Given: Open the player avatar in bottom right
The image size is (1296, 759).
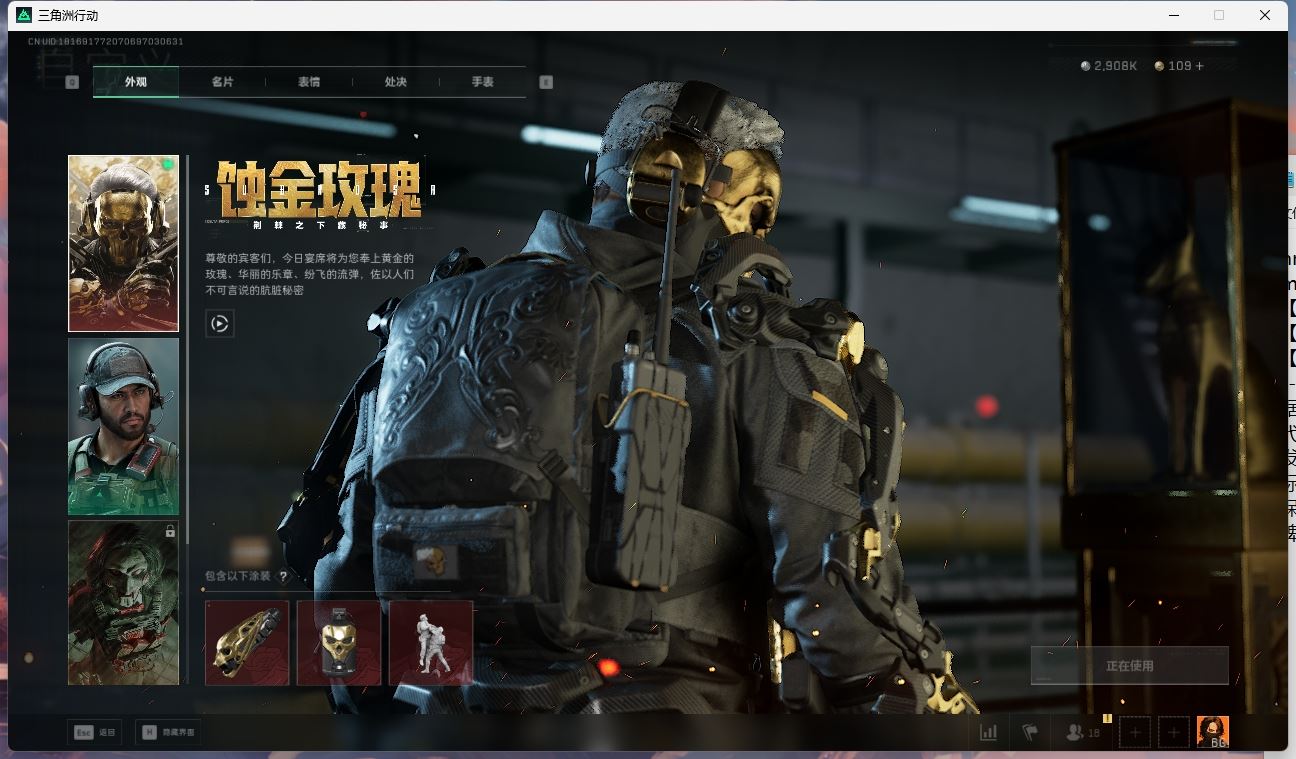Looking at the screenshot, I should coord(1212,731).
